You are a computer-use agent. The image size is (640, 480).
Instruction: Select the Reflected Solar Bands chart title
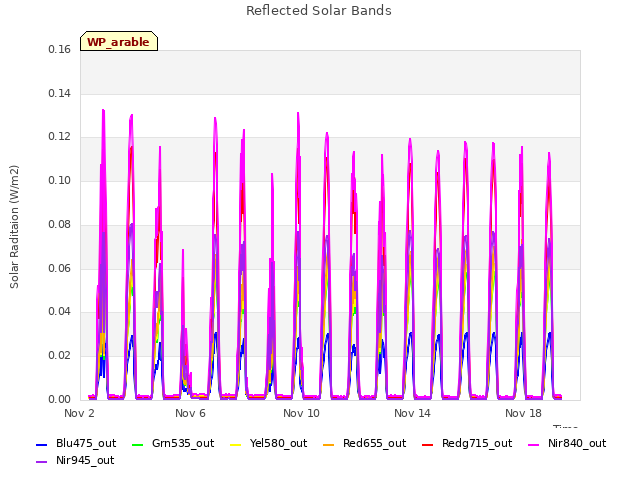pos(319,11)
